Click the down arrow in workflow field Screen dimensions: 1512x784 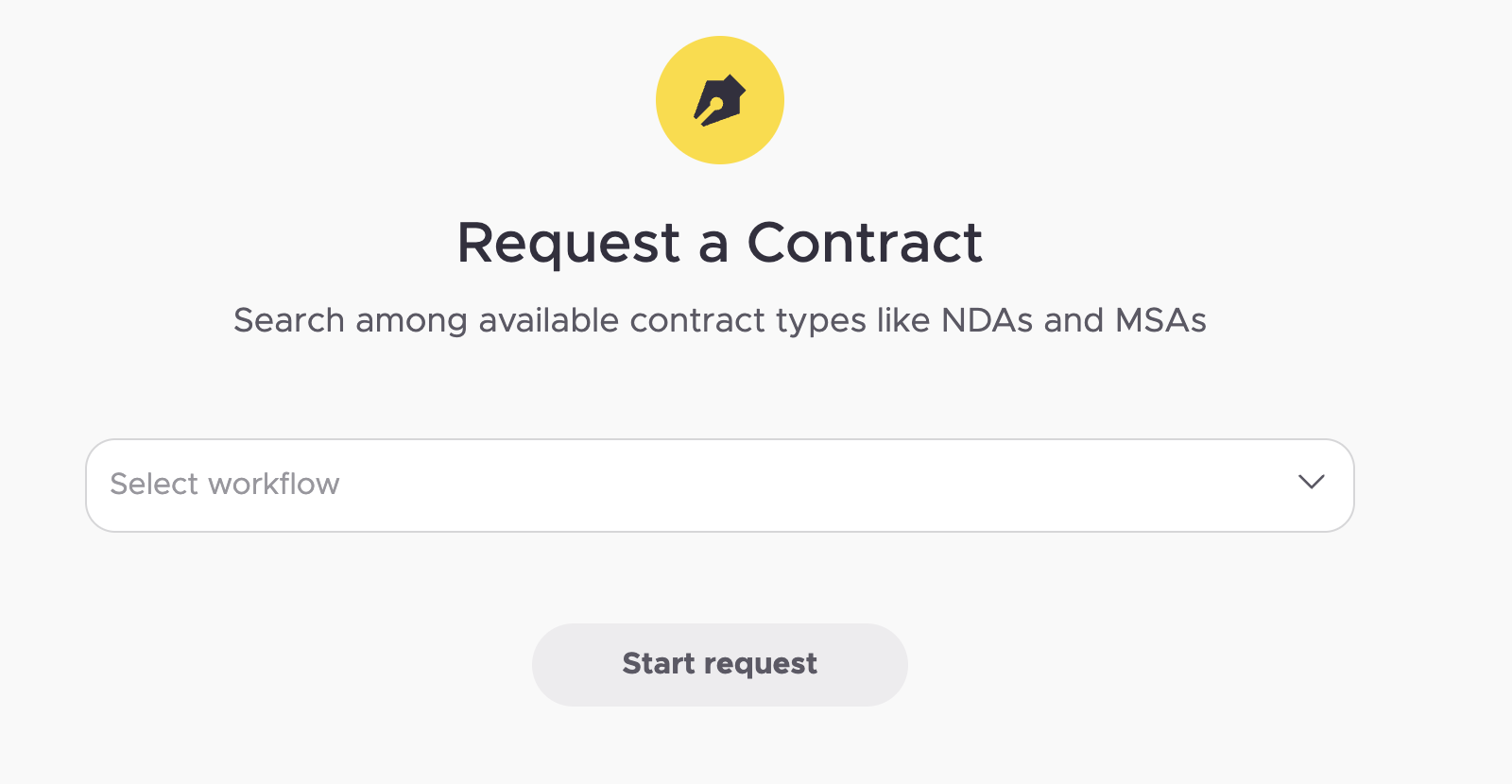(1311, 483)
